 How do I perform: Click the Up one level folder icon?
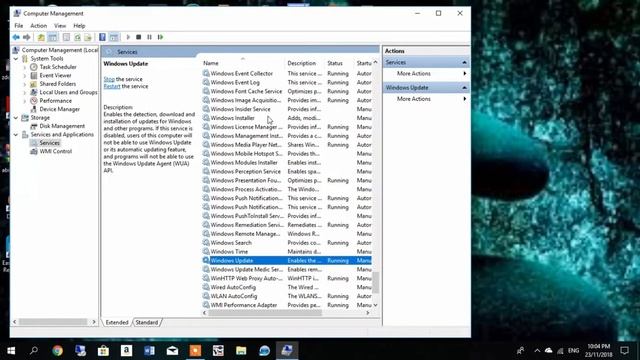pyautogui.click(x=41, y=37)
